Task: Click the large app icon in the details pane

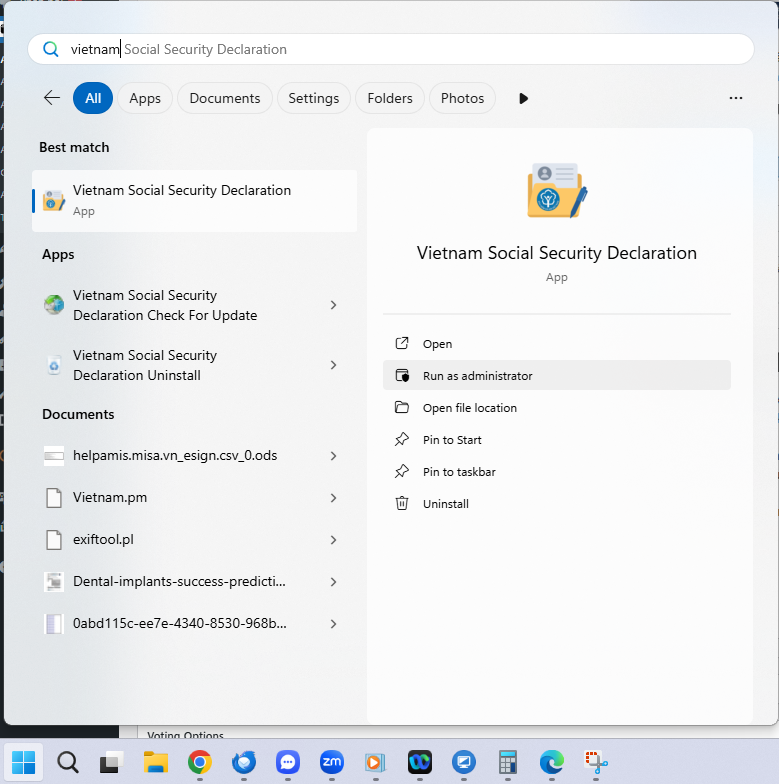Action: [x=557, y=190]
